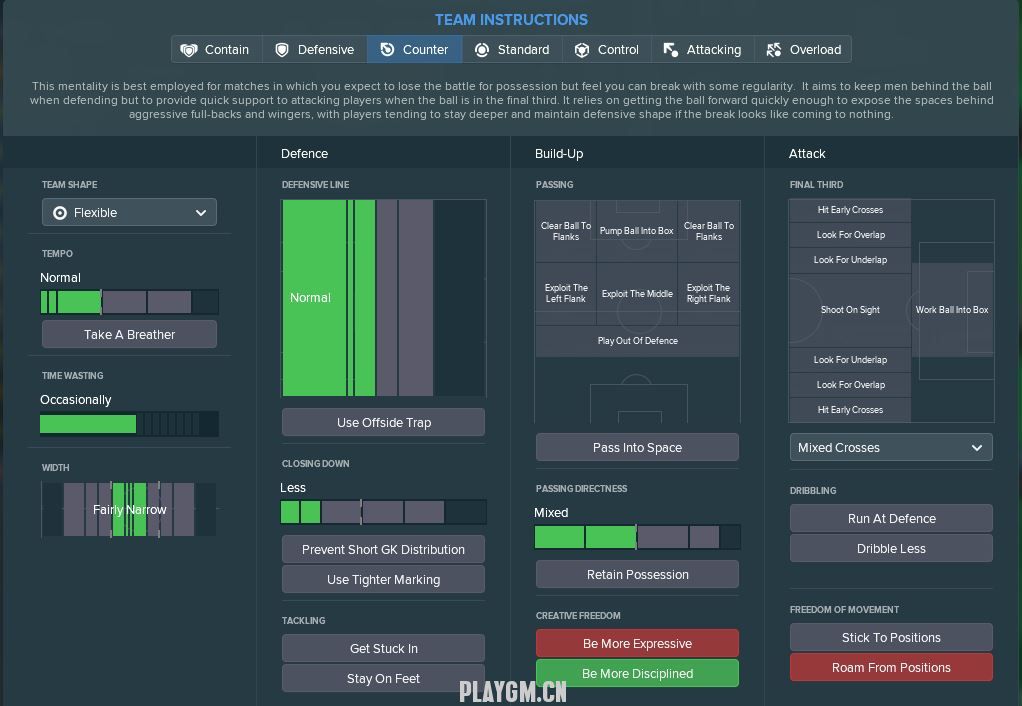Click the Counter mentality icon
This screenshot has height=706, width=1022.
[x=387, y=50]
